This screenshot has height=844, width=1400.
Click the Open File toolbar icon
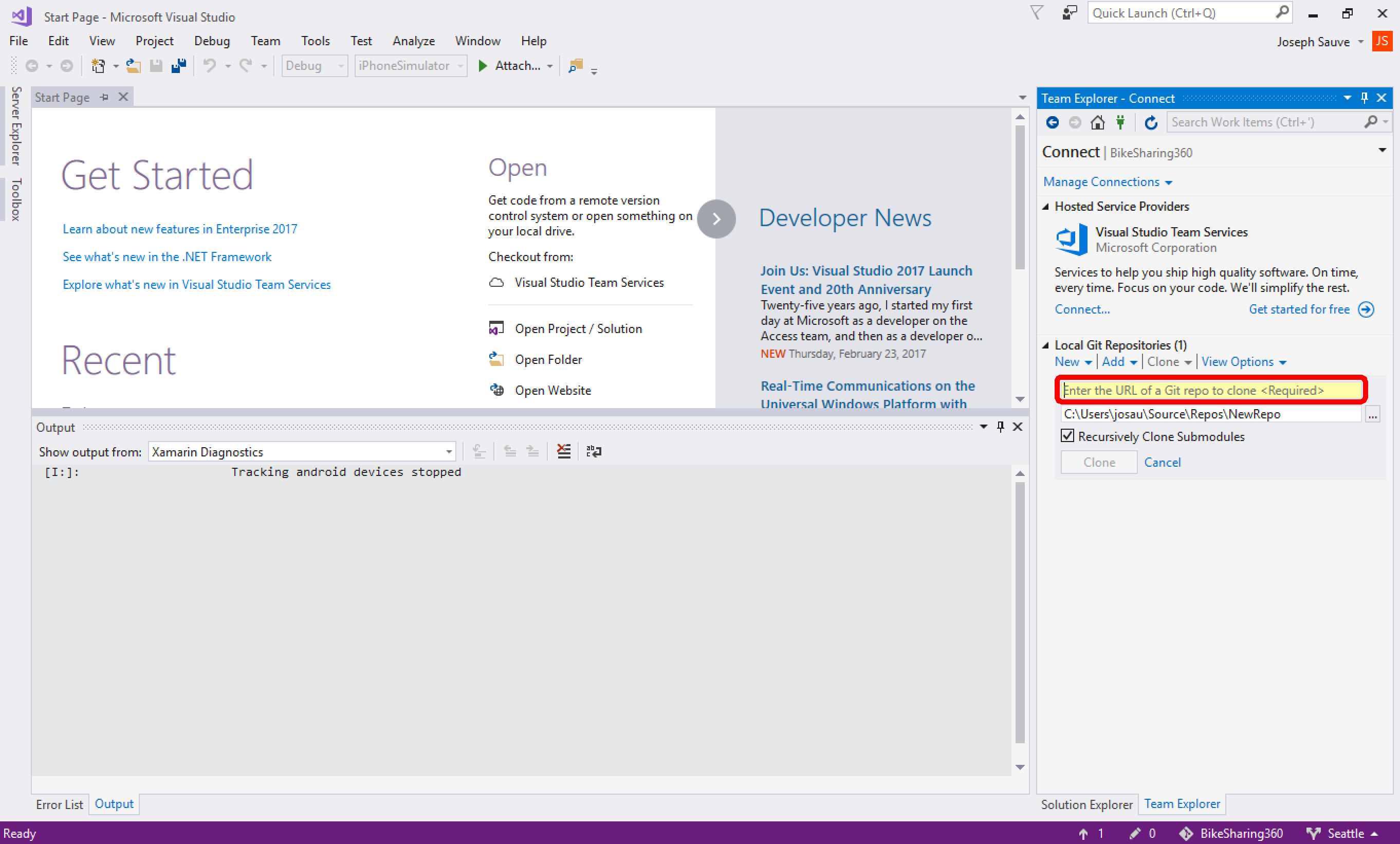coord(133,66)
